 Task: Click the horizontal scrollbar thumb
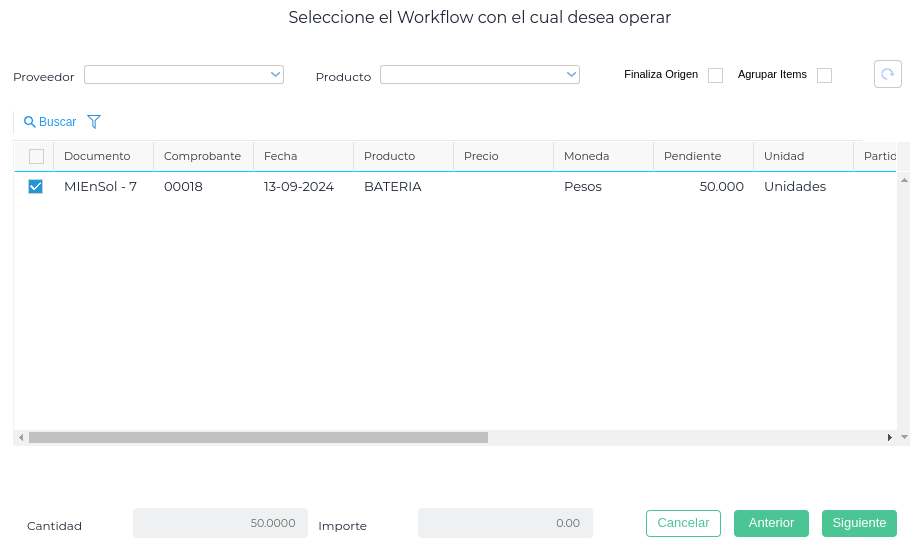click(x=258, y=437)
